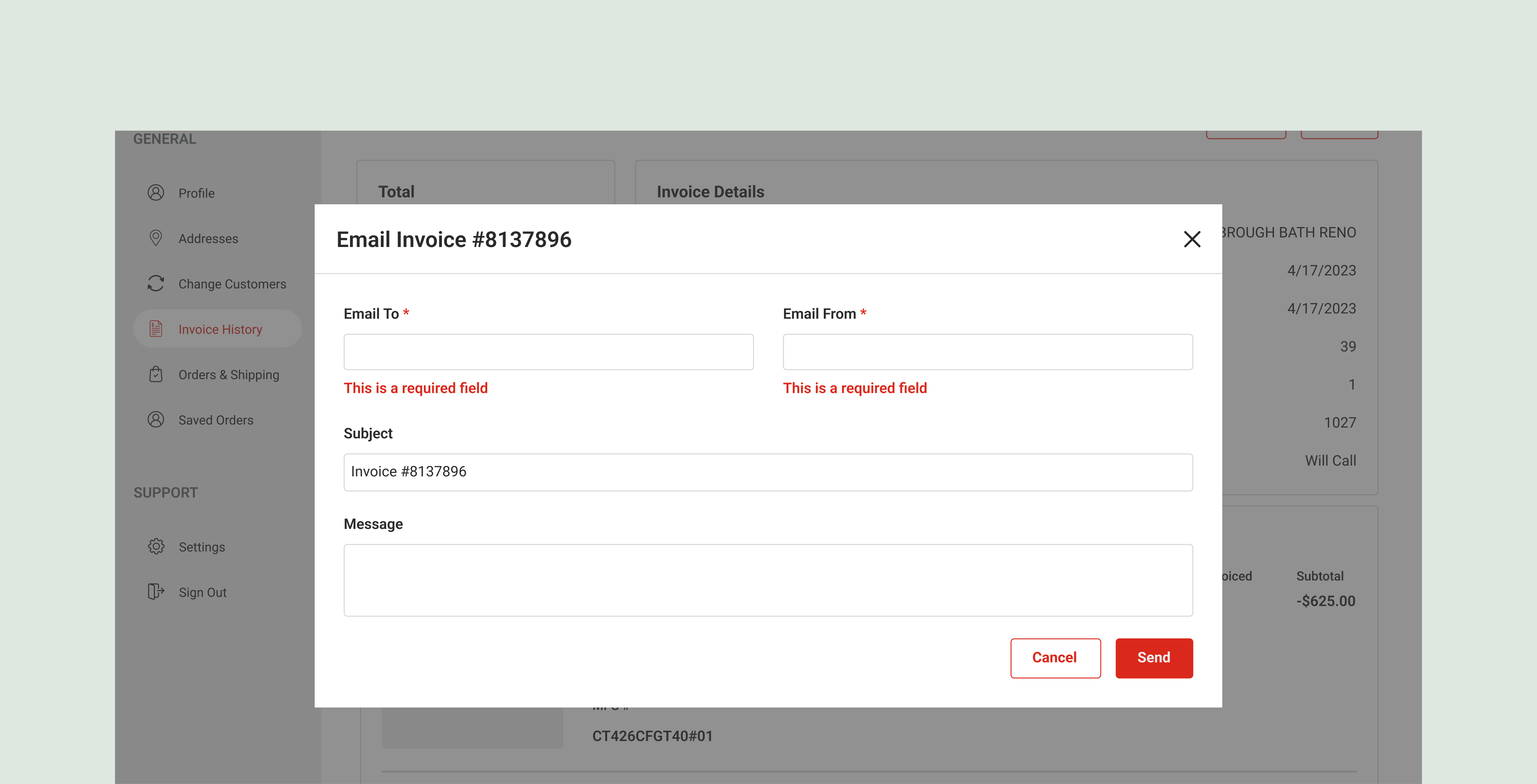
Task: Click the Profile user icon in sidebar
Action: pos(156,193)
